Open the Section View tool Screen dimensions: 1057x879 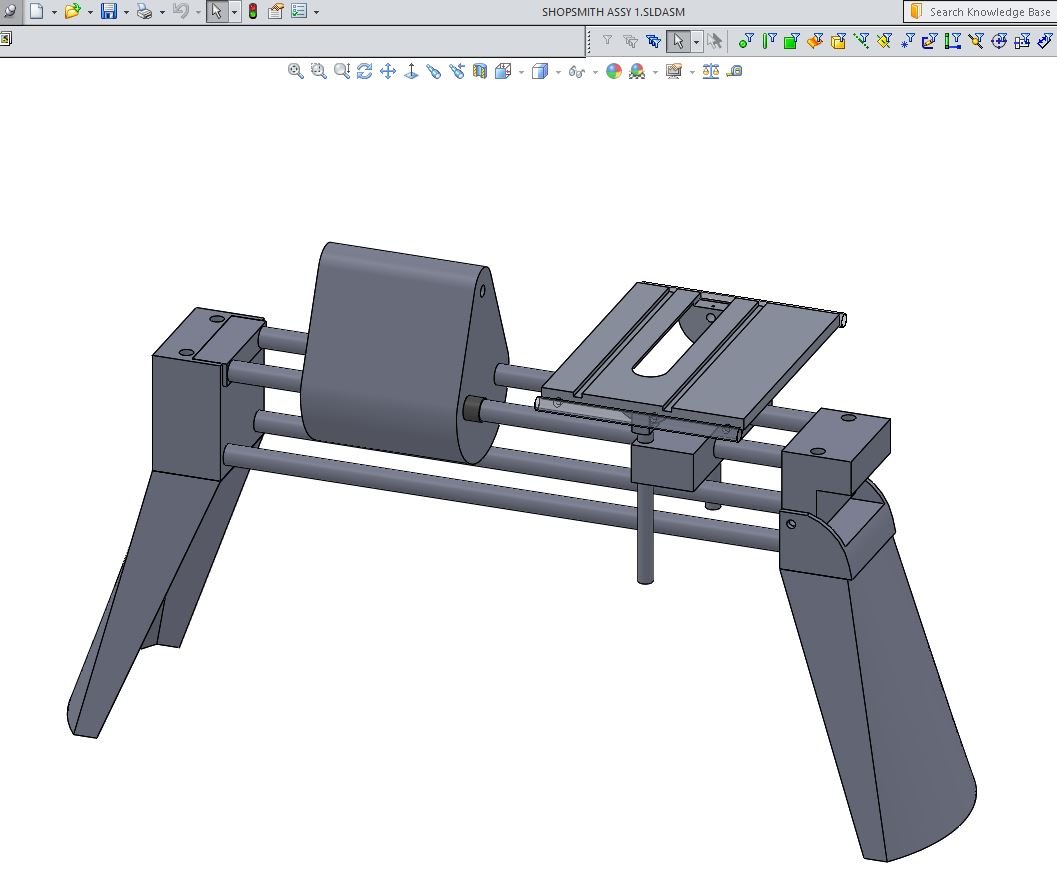(x=480, y=71)
